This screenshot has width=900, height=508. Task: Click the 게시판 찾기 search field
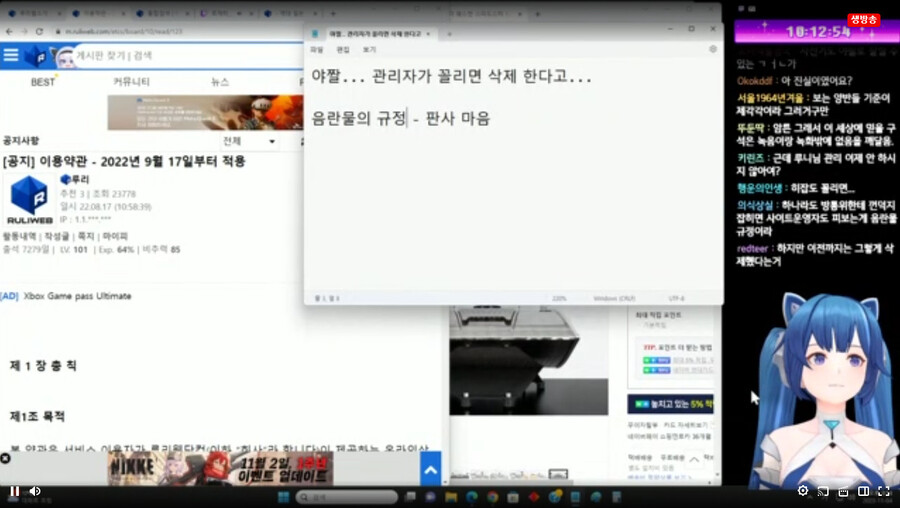[x=150, y=56]
